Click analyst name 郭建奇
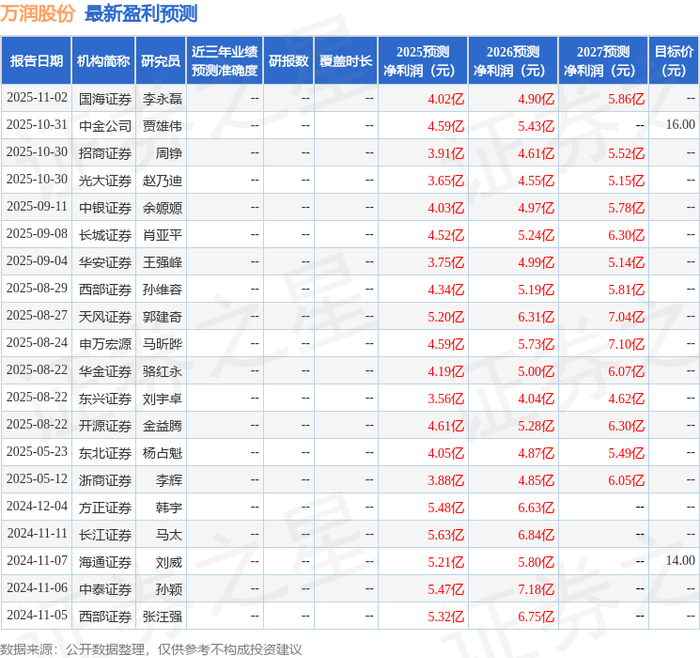The image size is (700, 658). pyautogui.click(x=162, y=316)
